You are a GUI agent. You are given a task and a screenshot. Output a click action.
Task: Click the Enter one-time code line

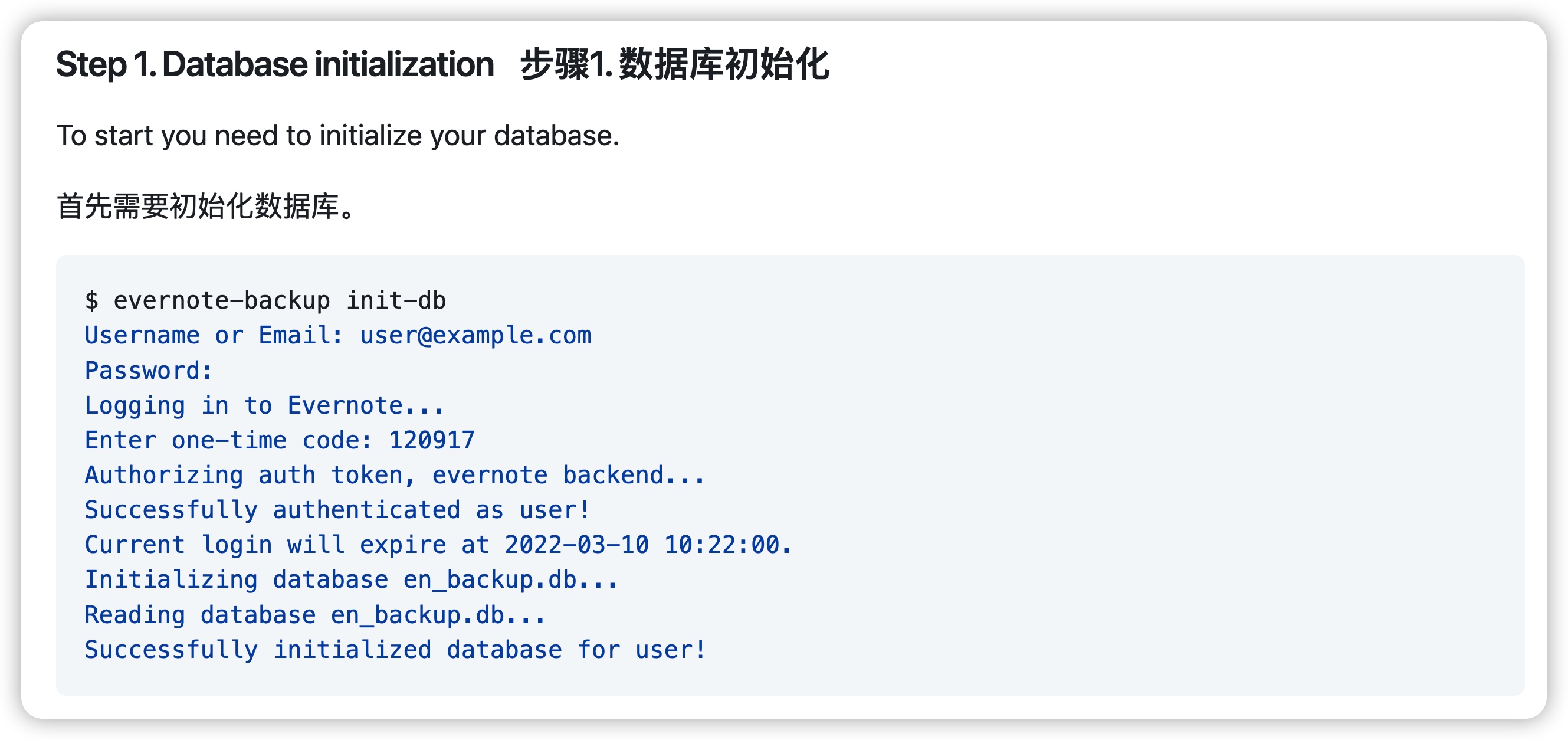tap(280, 440)
